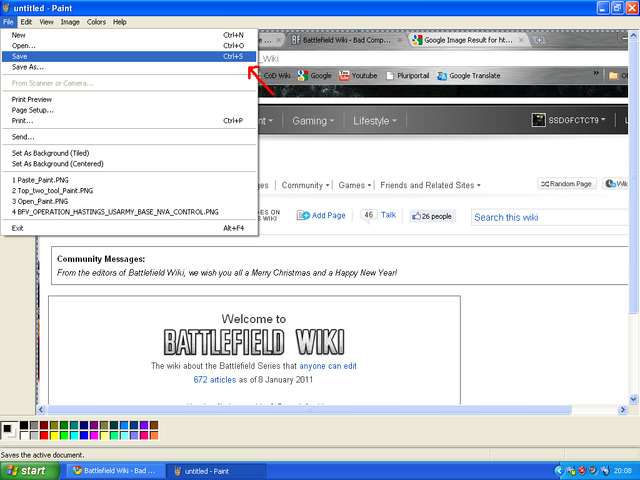Pick the bright red color swatch
This screenshot has width=640, height=480.
pyautogui.click(x=44, y=436)
